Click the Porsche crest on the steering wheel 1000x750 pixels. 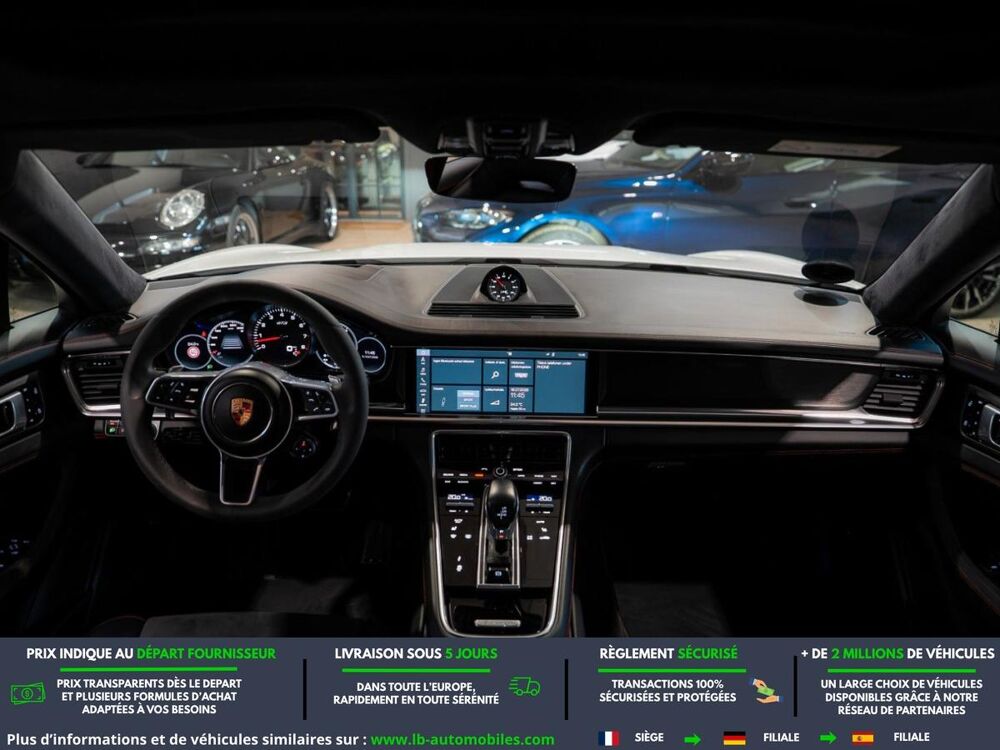(x=241, y=411)
